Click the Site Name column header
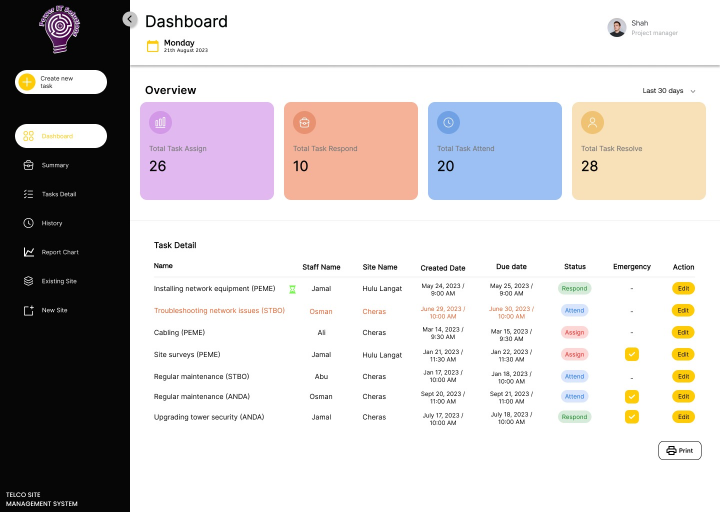 tap(380, 267)
